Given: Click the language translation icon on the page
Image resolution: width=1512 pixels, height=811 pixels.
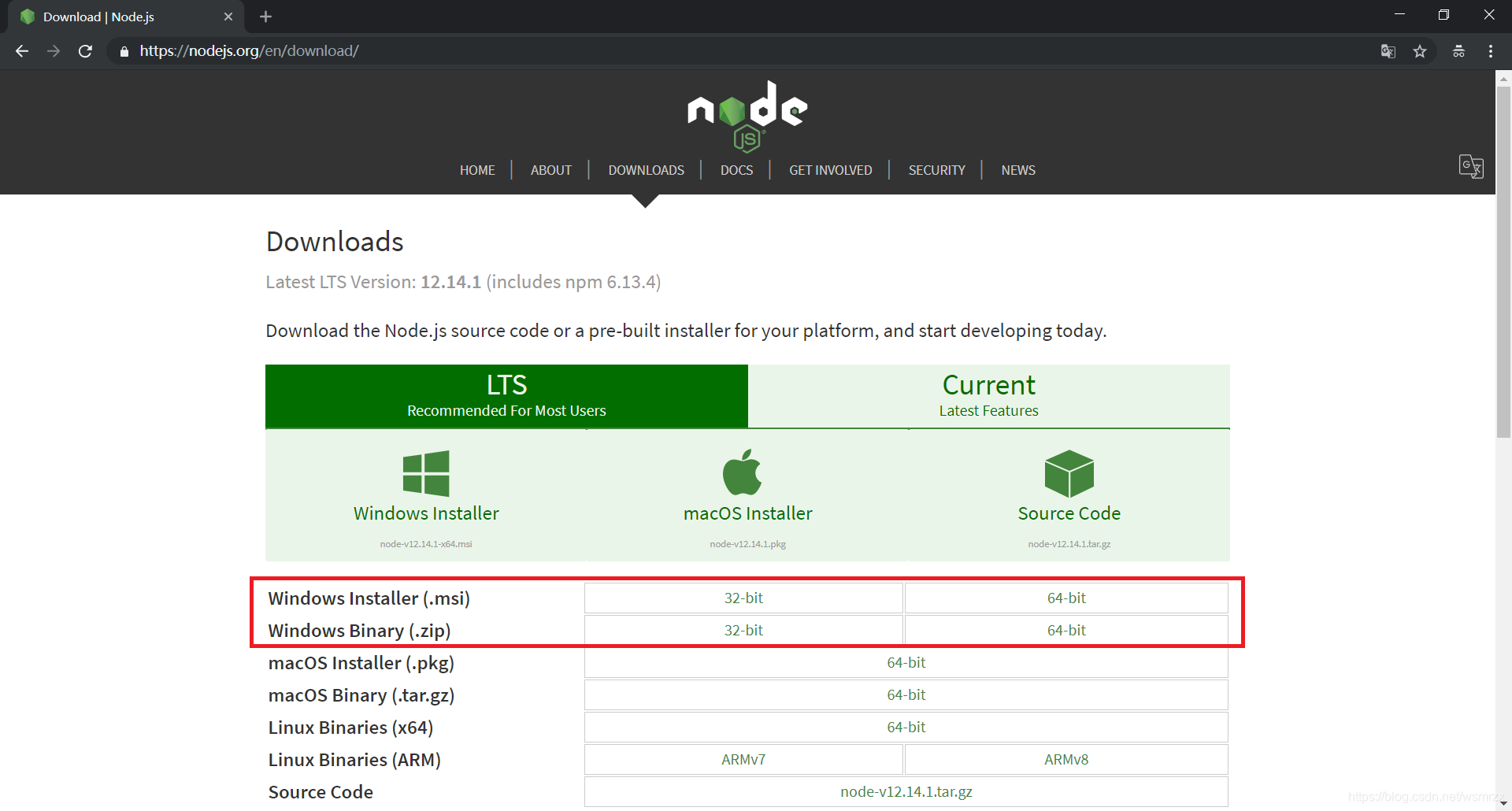Looking at the screenshot, I should point(1471,166).
